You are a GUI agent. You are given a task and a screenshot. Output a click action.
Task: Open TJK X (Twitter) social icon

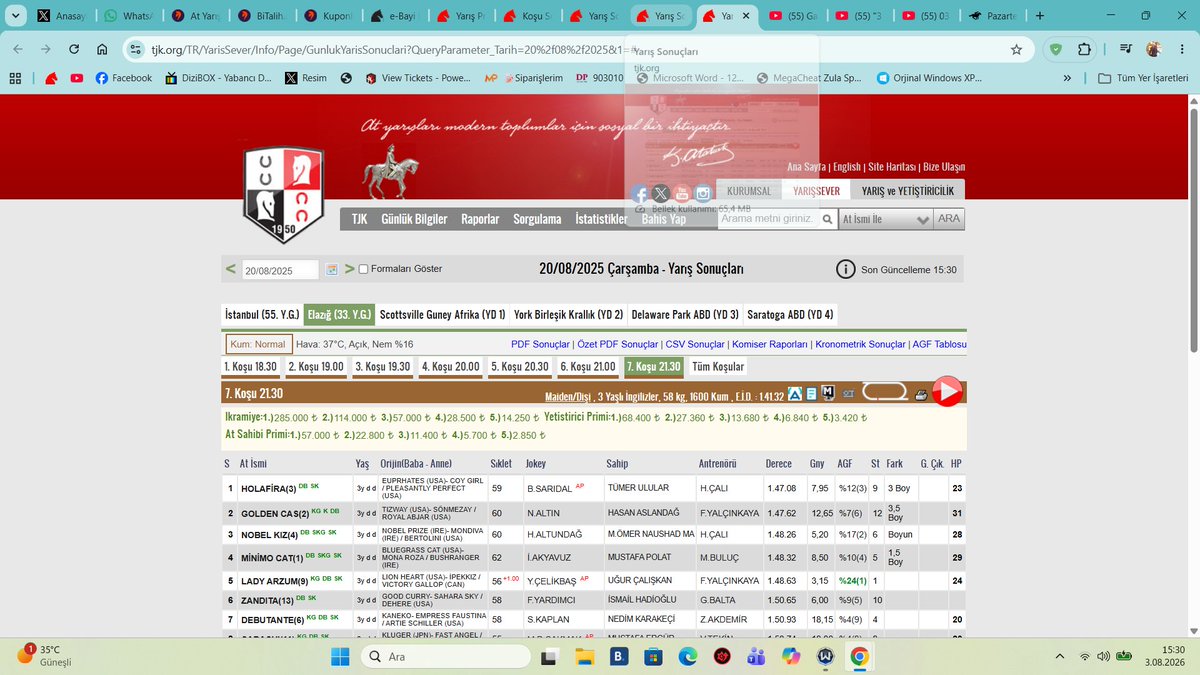[x=661, y=194]
